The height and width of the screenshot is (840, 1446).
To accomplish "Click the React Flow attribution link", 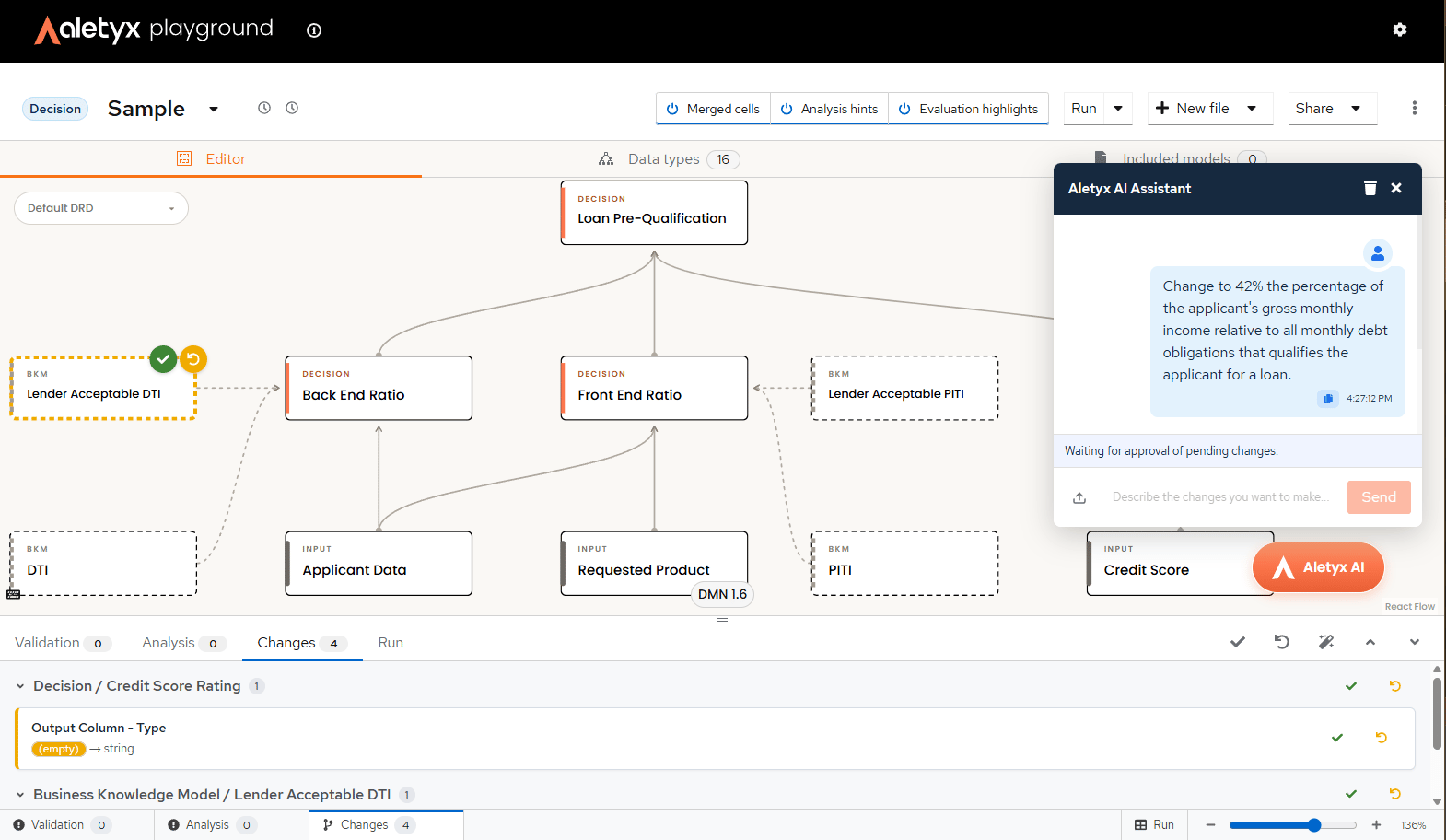I will tap(1409, 607).
